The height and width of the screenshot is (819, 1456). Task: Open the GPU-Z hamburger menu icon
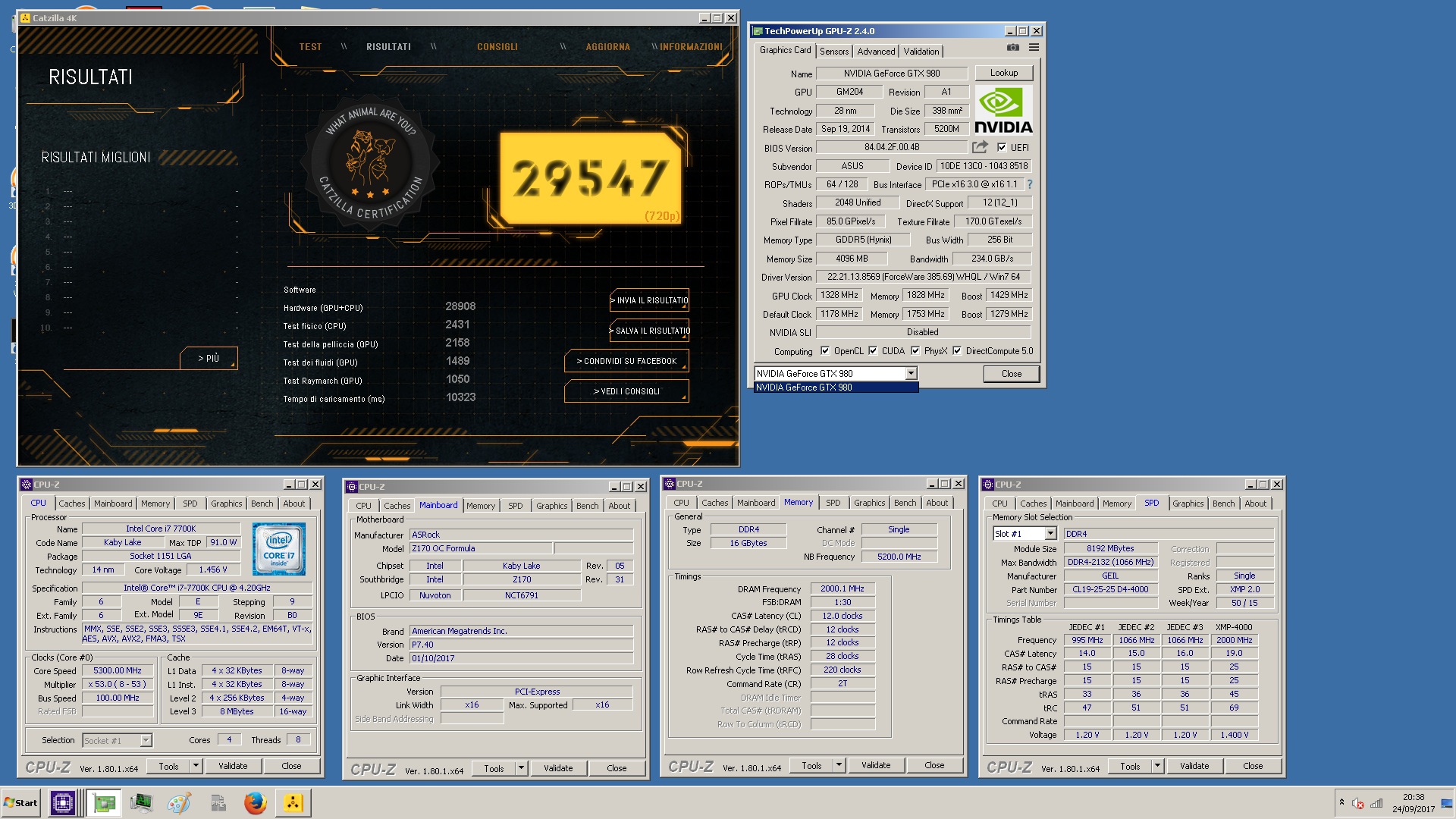tap(1034, 47)
